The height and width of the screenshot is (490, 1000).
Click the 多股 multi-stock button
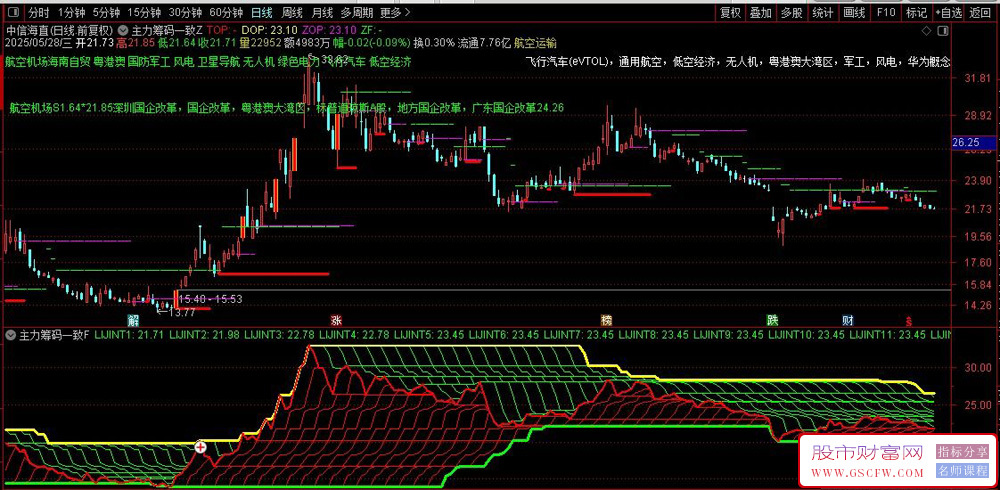(791, 12)
